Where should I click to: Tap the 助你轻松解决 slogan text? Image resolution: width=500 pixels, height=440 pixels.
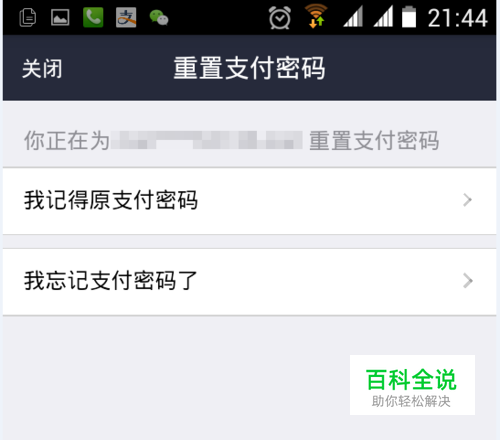pos(411,401)
